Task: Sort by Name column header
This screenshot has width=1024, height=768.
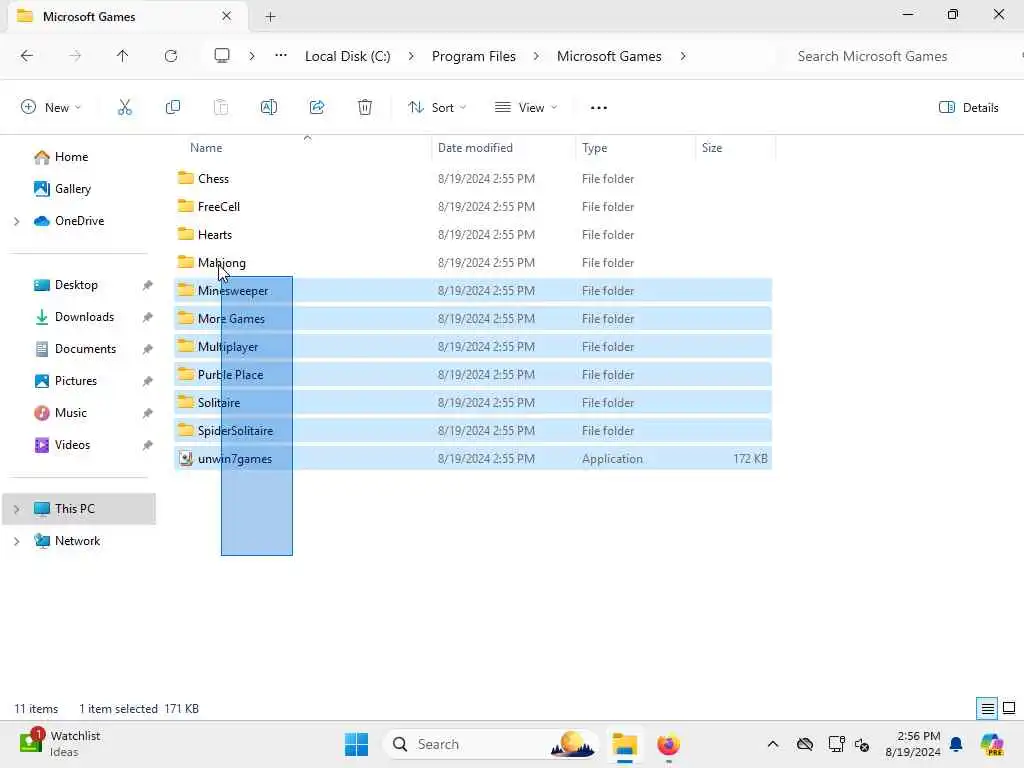Action: (x=206, y=148)
